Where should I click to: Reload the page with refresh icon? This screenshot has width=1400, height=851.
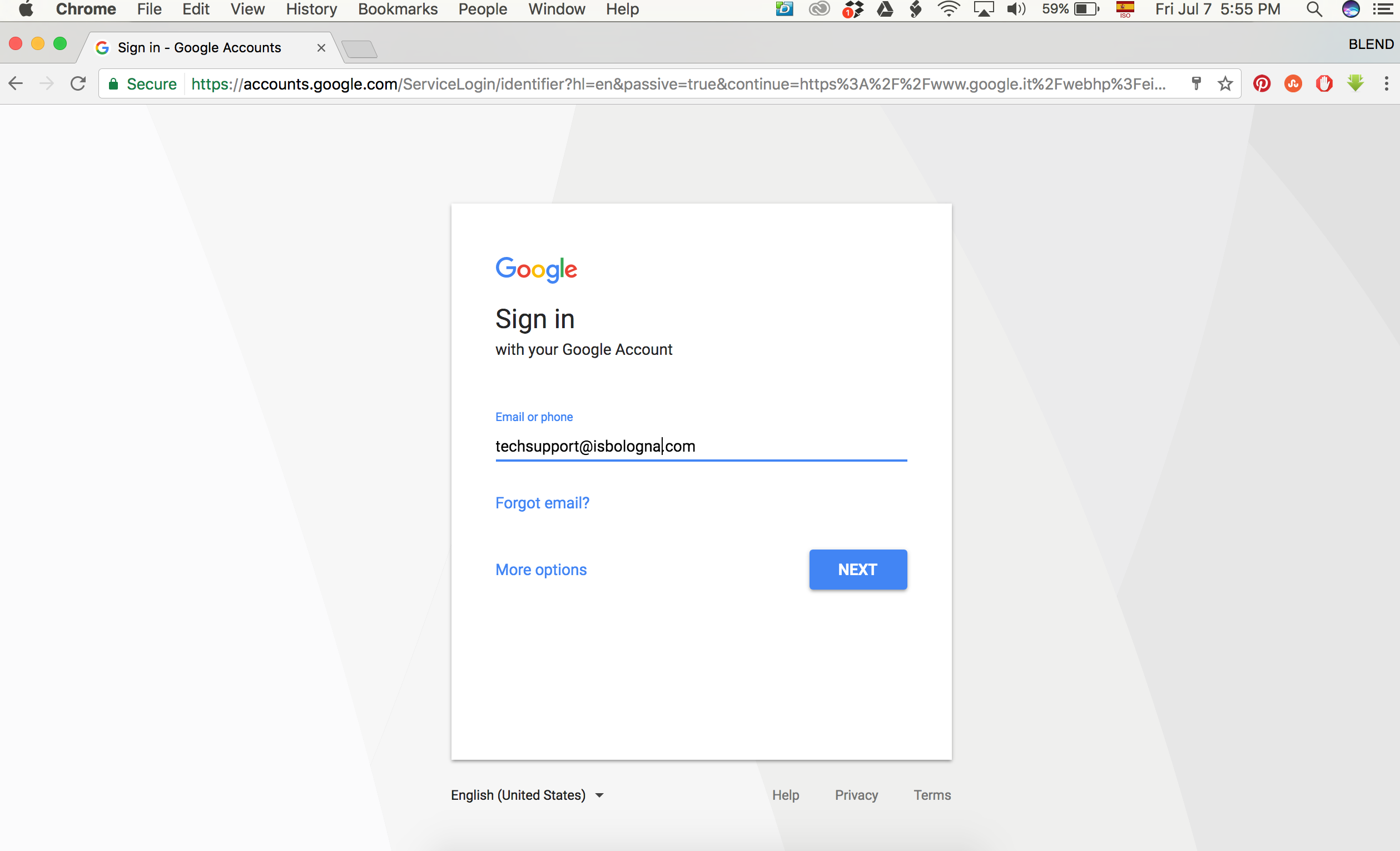[78, 83]
